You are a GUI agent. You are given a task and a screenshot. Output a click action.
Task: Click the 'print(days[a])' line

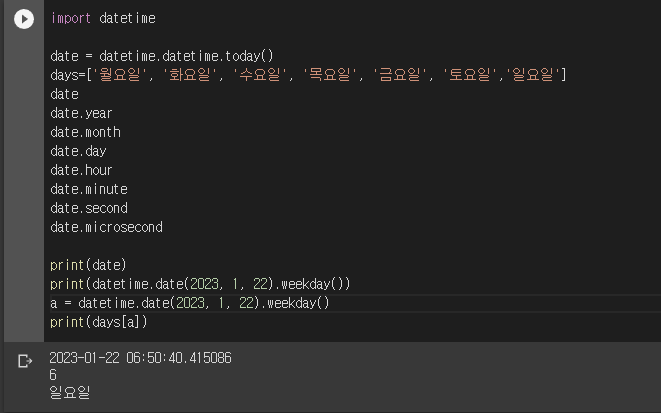tap(99, 322)
